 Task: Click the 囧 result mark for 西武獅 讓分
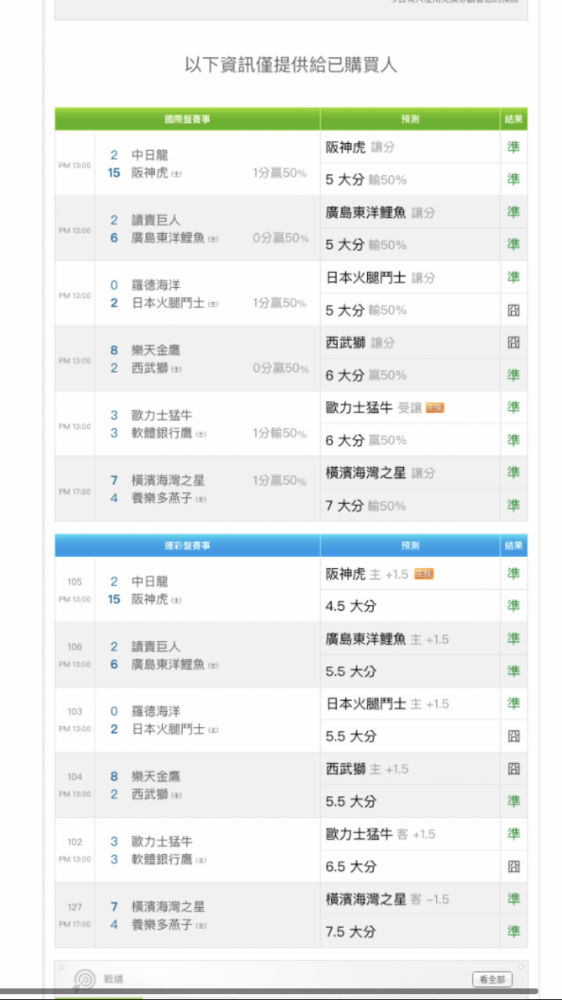pyautogui.click(x=514, y=342)
